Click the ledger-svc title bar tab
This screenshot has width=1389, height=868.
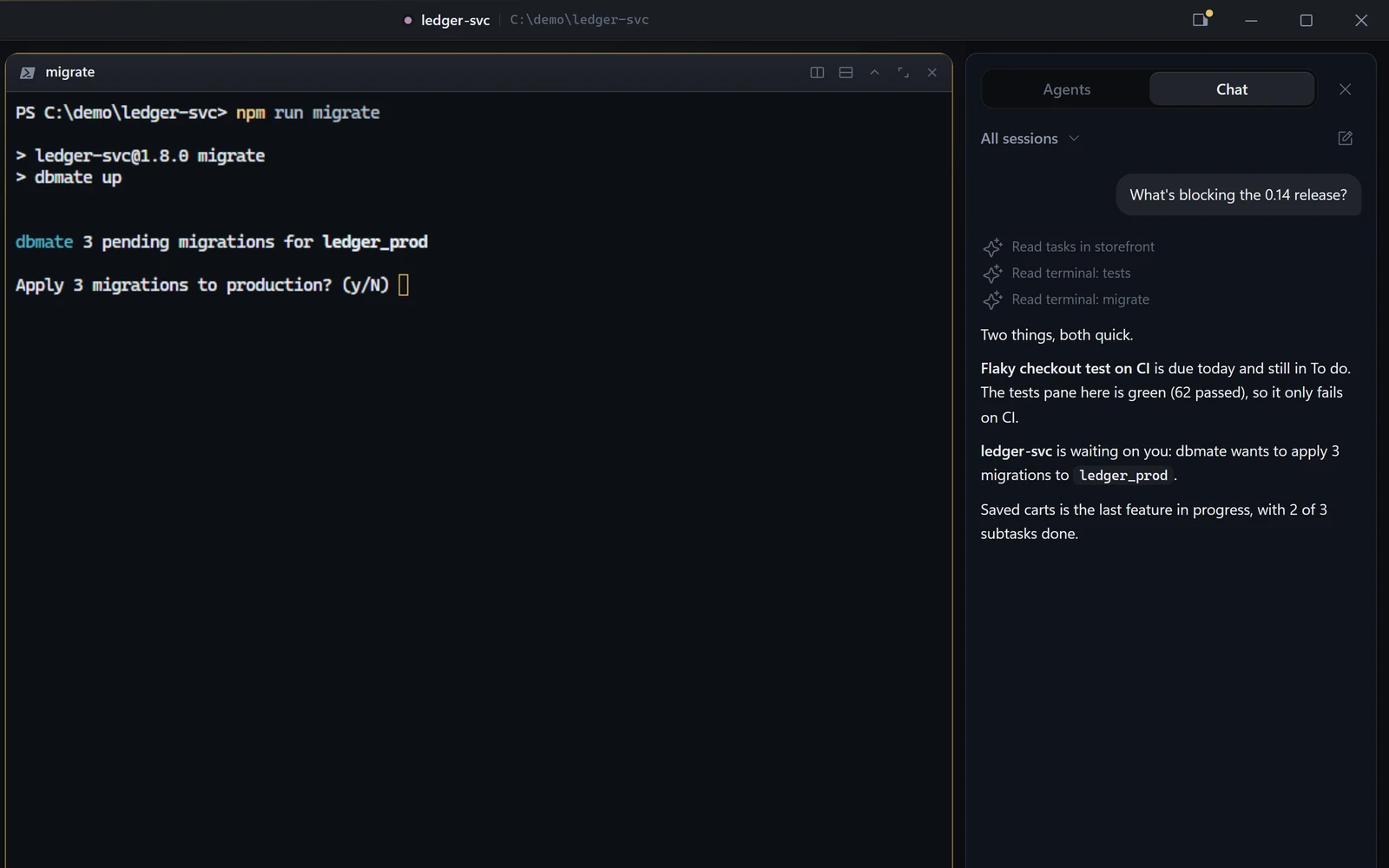coord(447,20)
